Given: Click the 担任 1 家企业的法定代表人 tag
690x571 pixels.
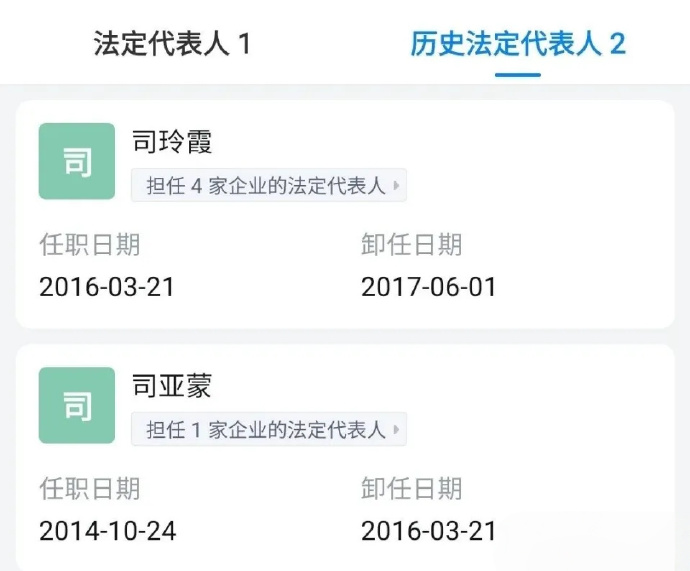Looking at the screenshot, I should 266,430.
